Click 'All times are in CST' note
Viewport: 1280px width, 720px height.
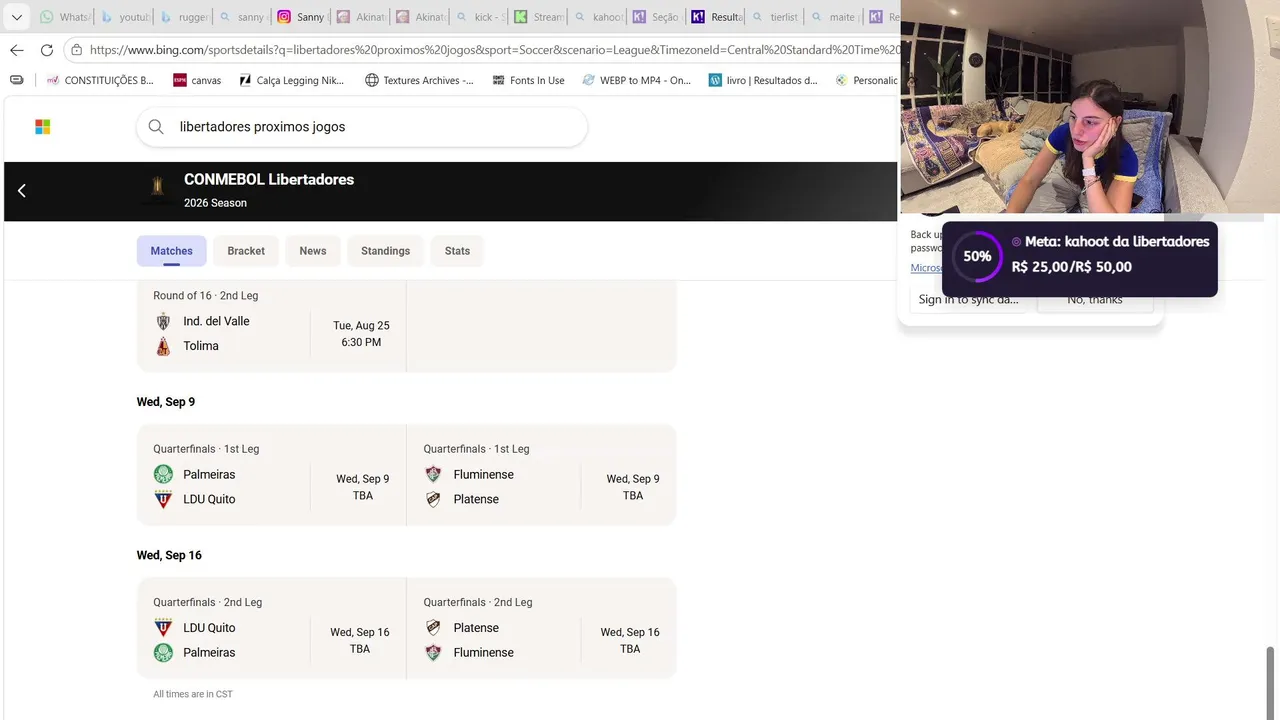point(193,694)
